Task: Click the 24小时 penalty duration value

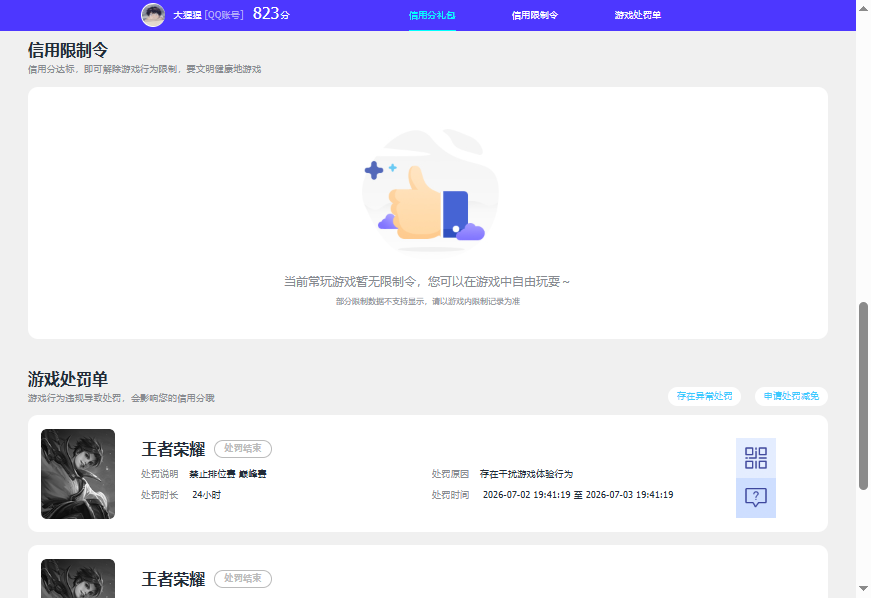Action: (x=207, y=495)
